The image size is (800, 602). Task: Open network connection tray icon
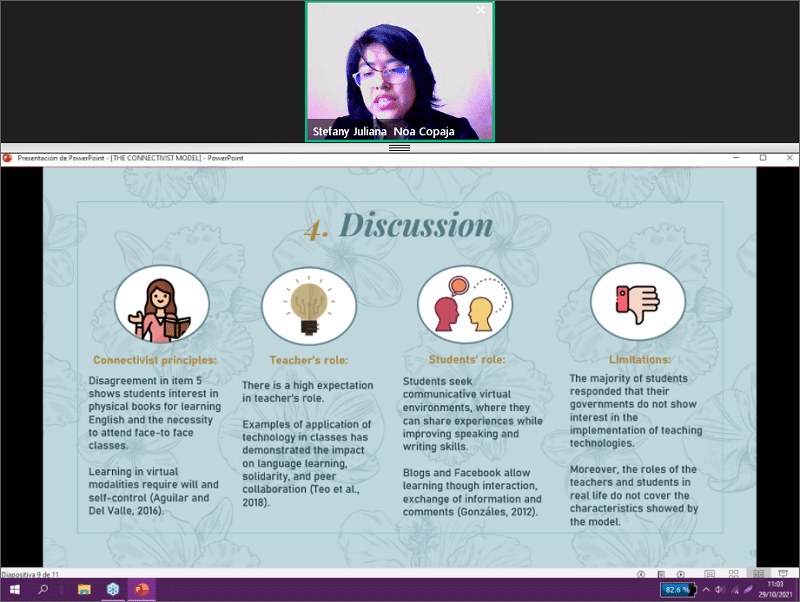(x=733, y=590)
